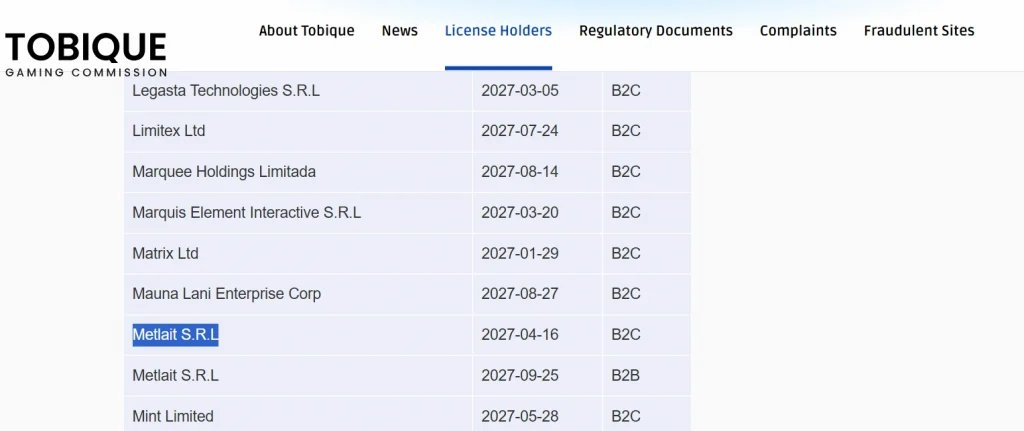
Task: Click the 2027-07-24 expiry date
Action: coord(520,131)
